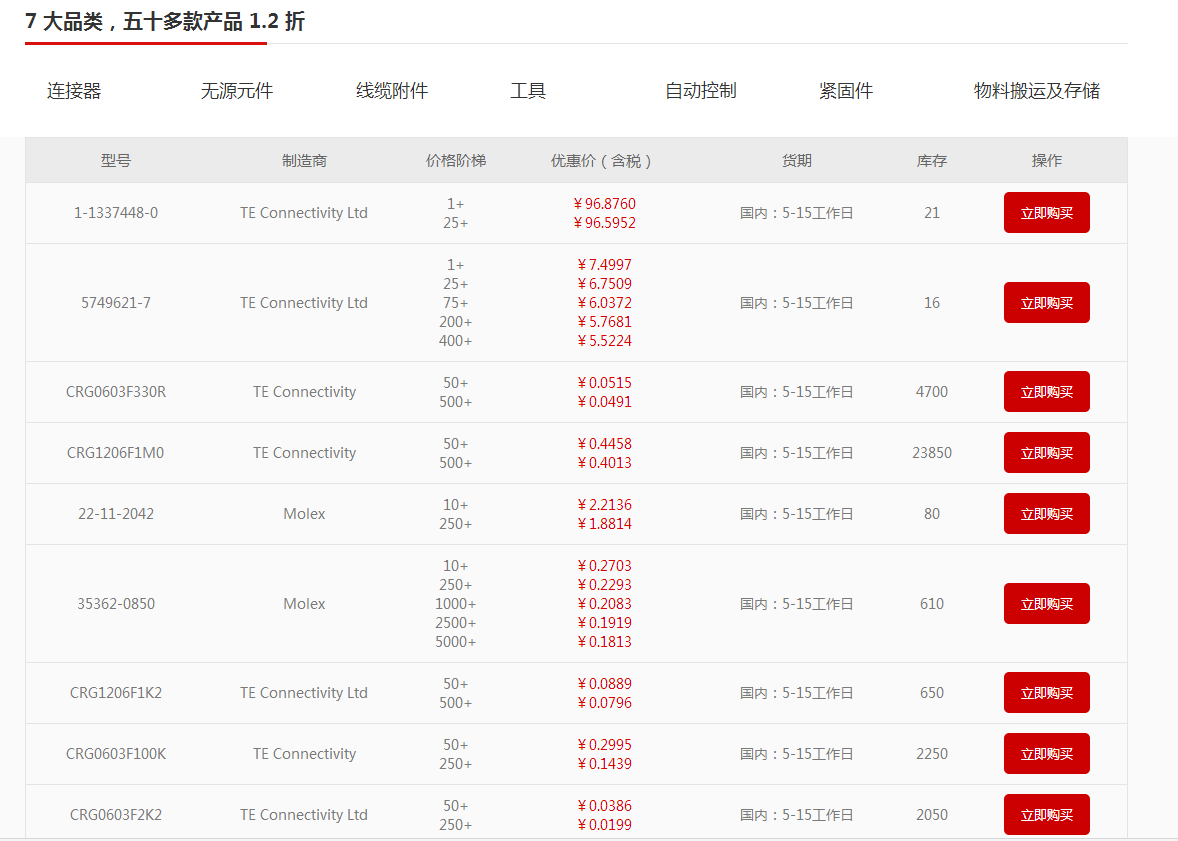Purchase CRG0603F2K2 with 立即购买 button
Image resolution: width=1178 pixels, height=841 pixels.
click(x=1046, y=815)
